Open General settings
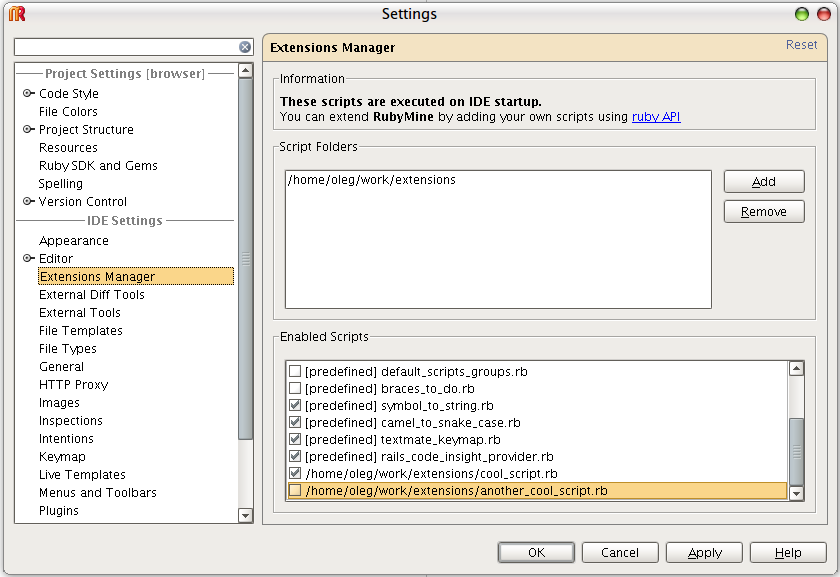The width and height of the screenshot is (840, 577). click(61, 366)
